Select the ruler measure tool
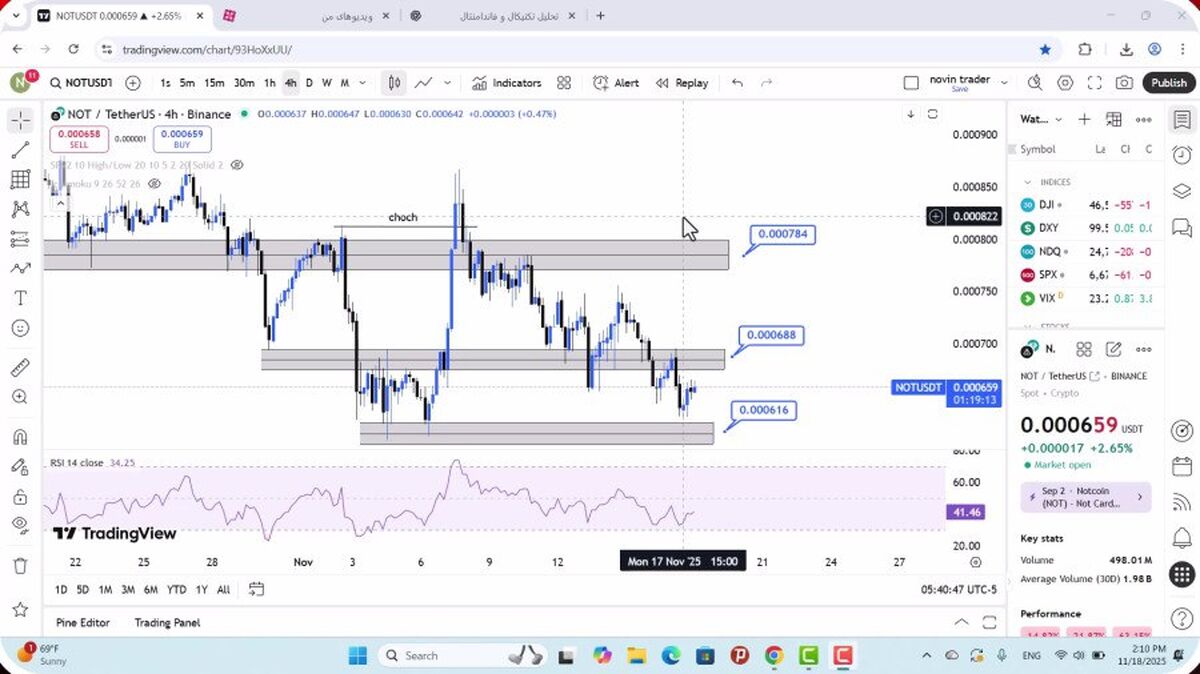The height and width of the screenshot is (674, 1200). (20, 367)
